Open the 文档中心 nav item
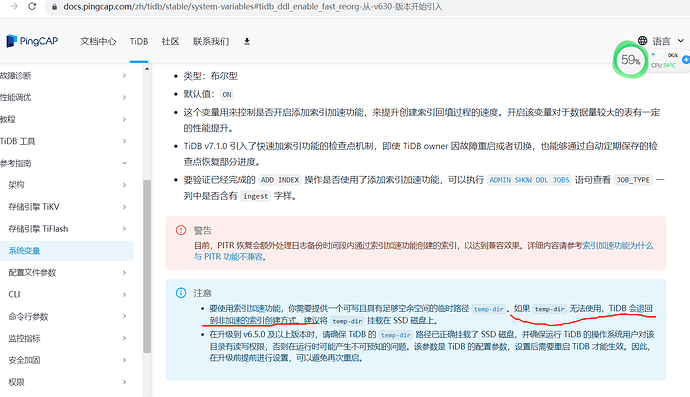This screenshot has width=690, height=397. [98, 41]
